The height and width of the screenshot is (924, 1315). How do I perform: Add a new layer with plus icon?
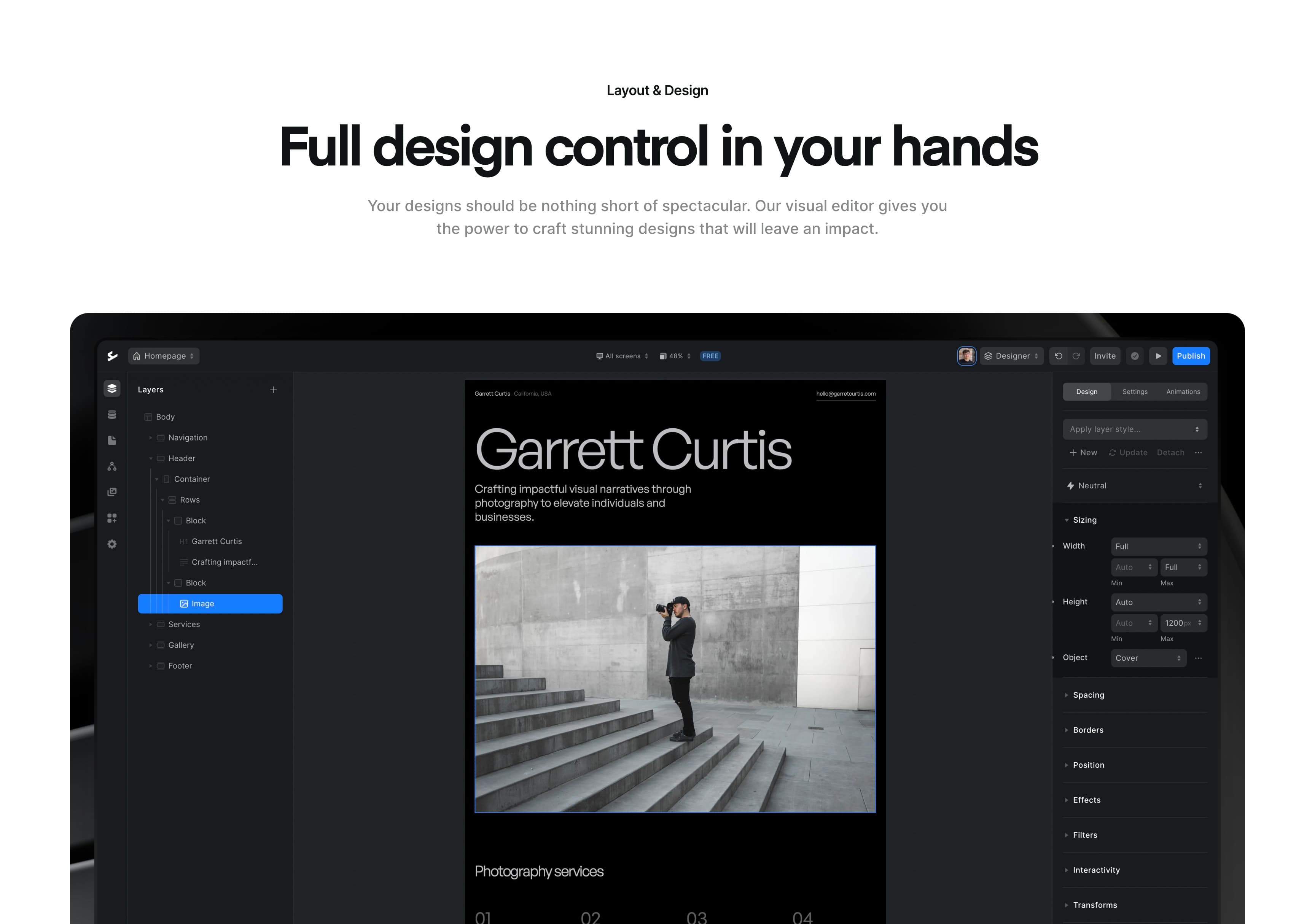click(274, 390)
